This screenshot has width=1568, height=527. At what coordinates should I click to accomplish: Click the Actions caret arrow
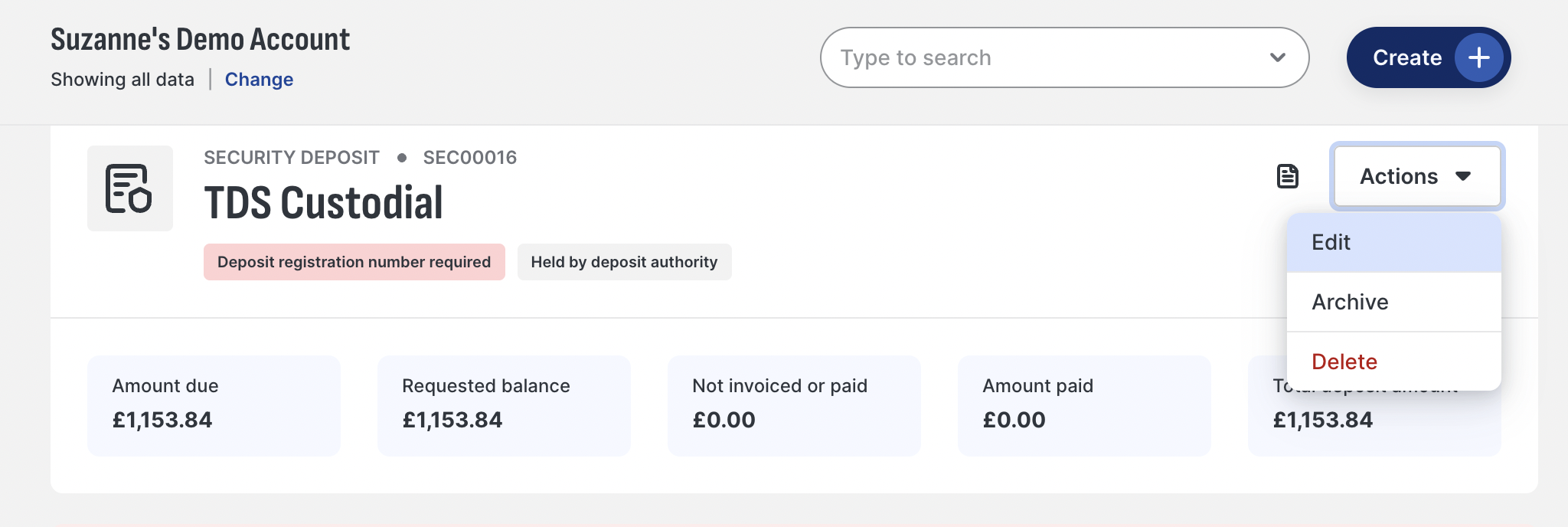pos(1463,176)
